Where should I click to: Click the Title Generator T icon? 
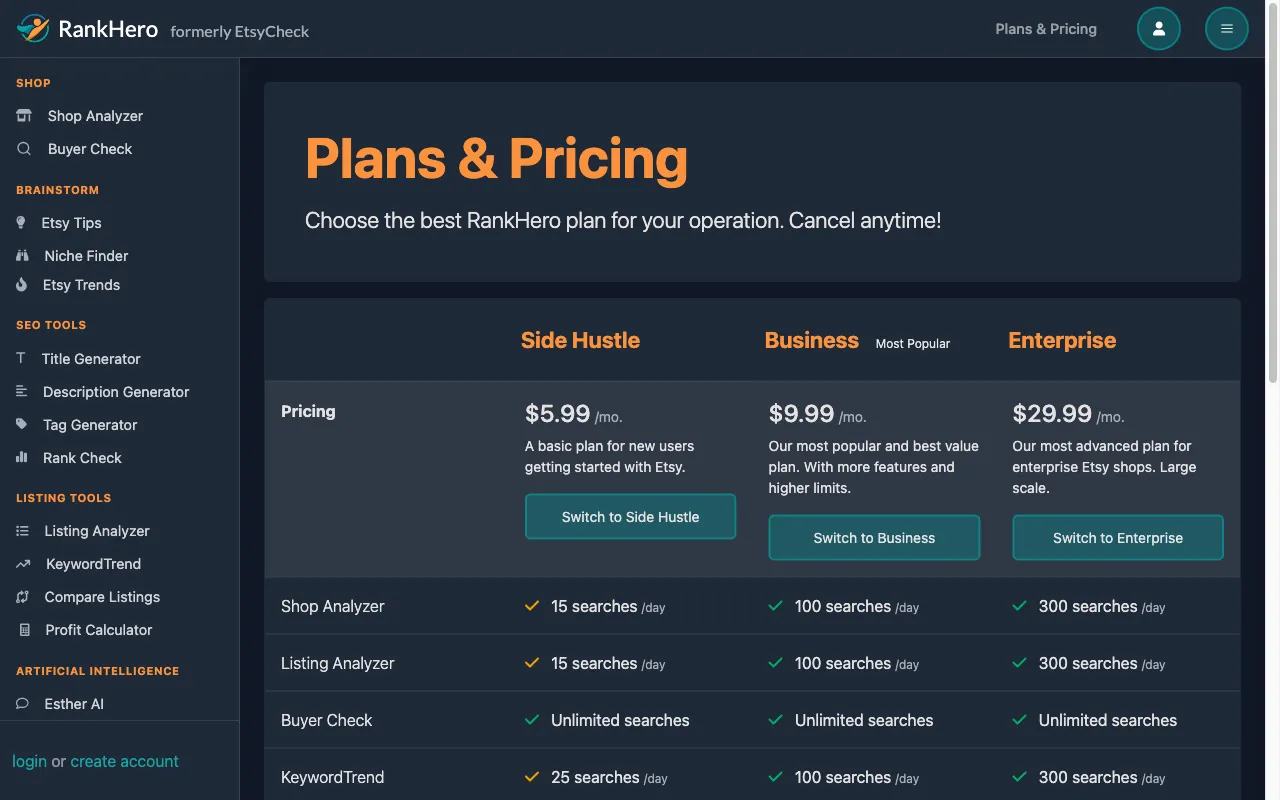click(x=21, y=358)
